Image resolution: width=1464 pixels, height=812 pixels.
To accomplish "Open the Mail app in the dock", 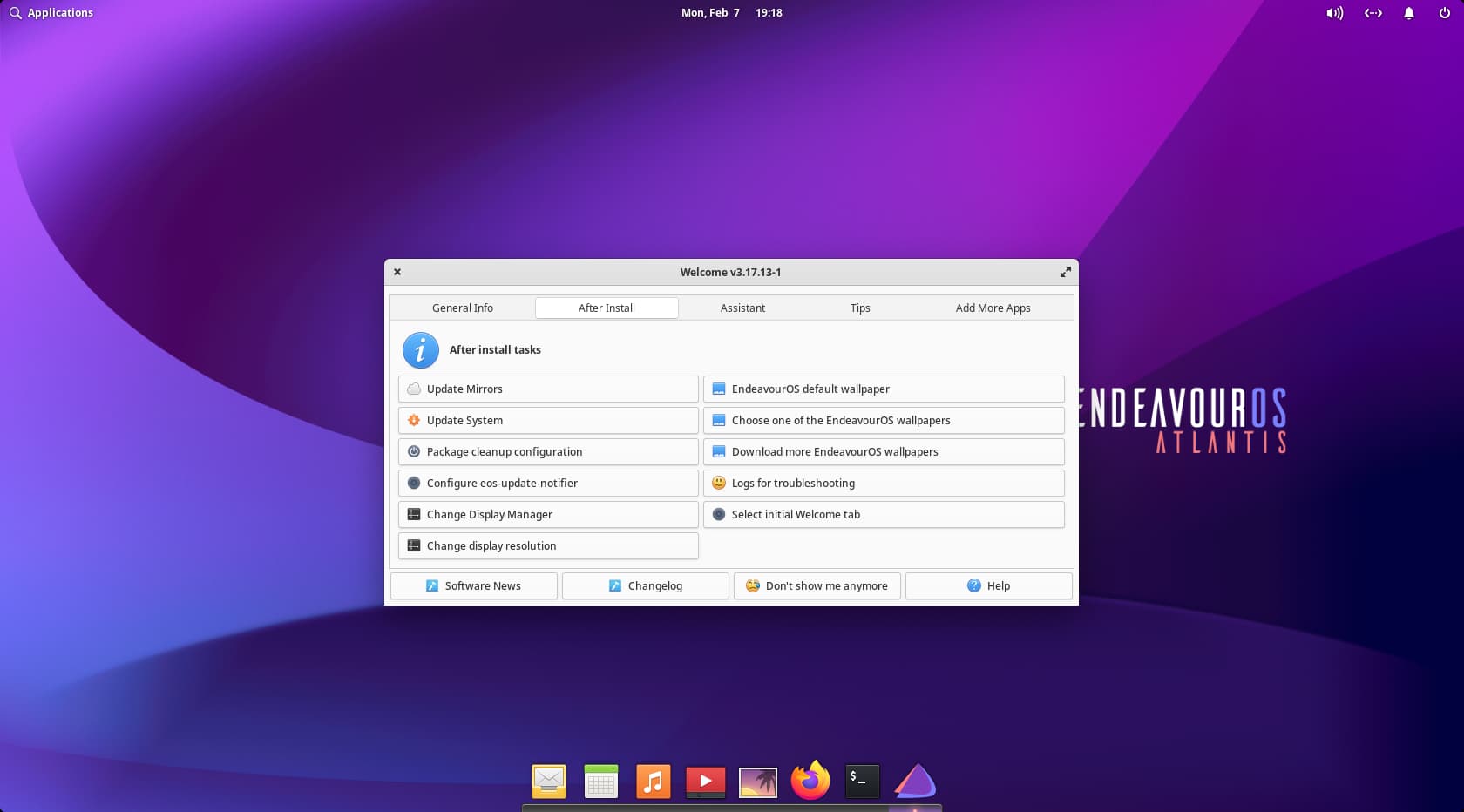I will pyautogui.click(x=549, y=782).
